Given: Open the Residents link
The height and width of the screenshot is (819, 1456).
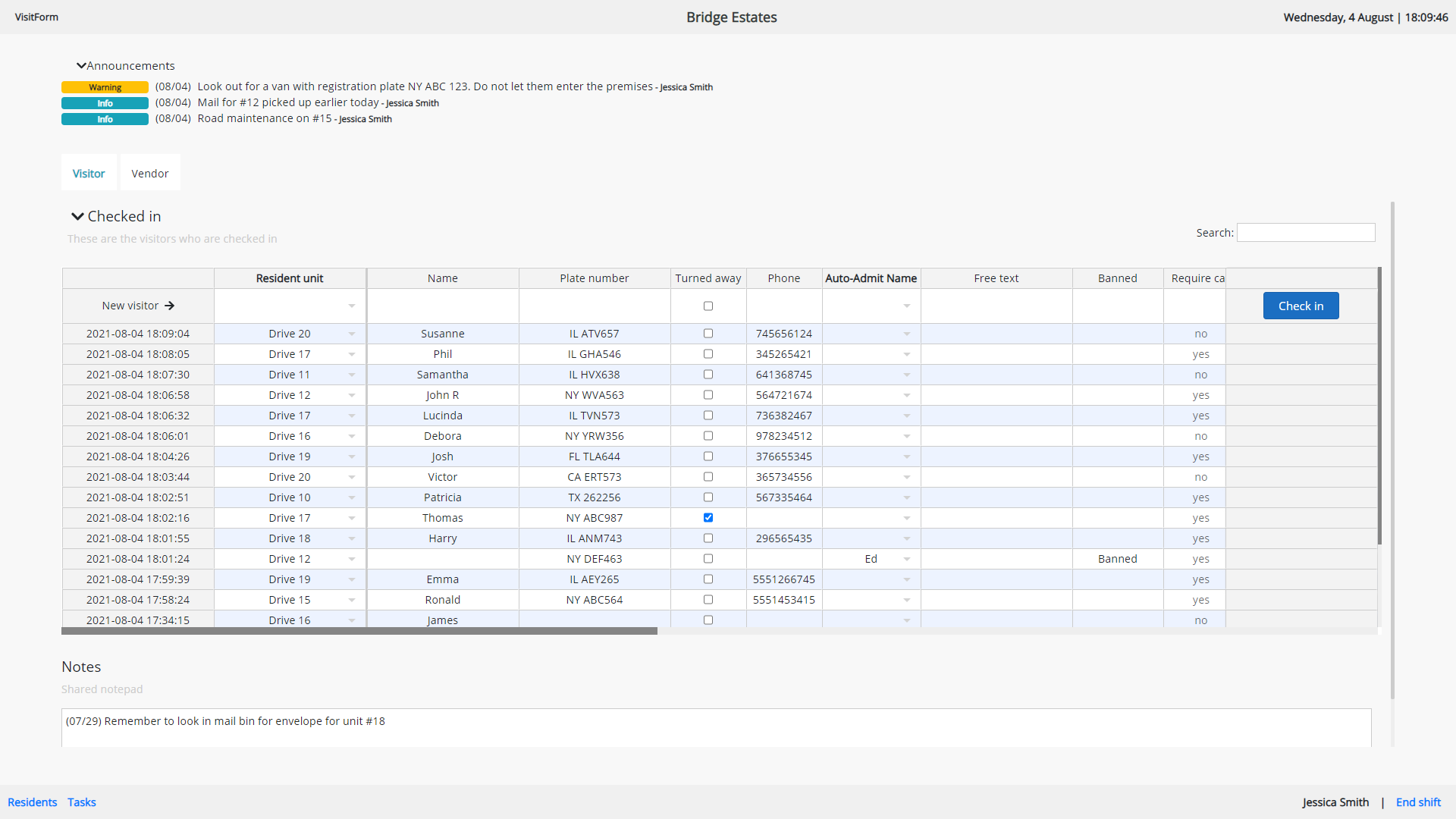Looking at the screenshot, I should pos(32,802).
